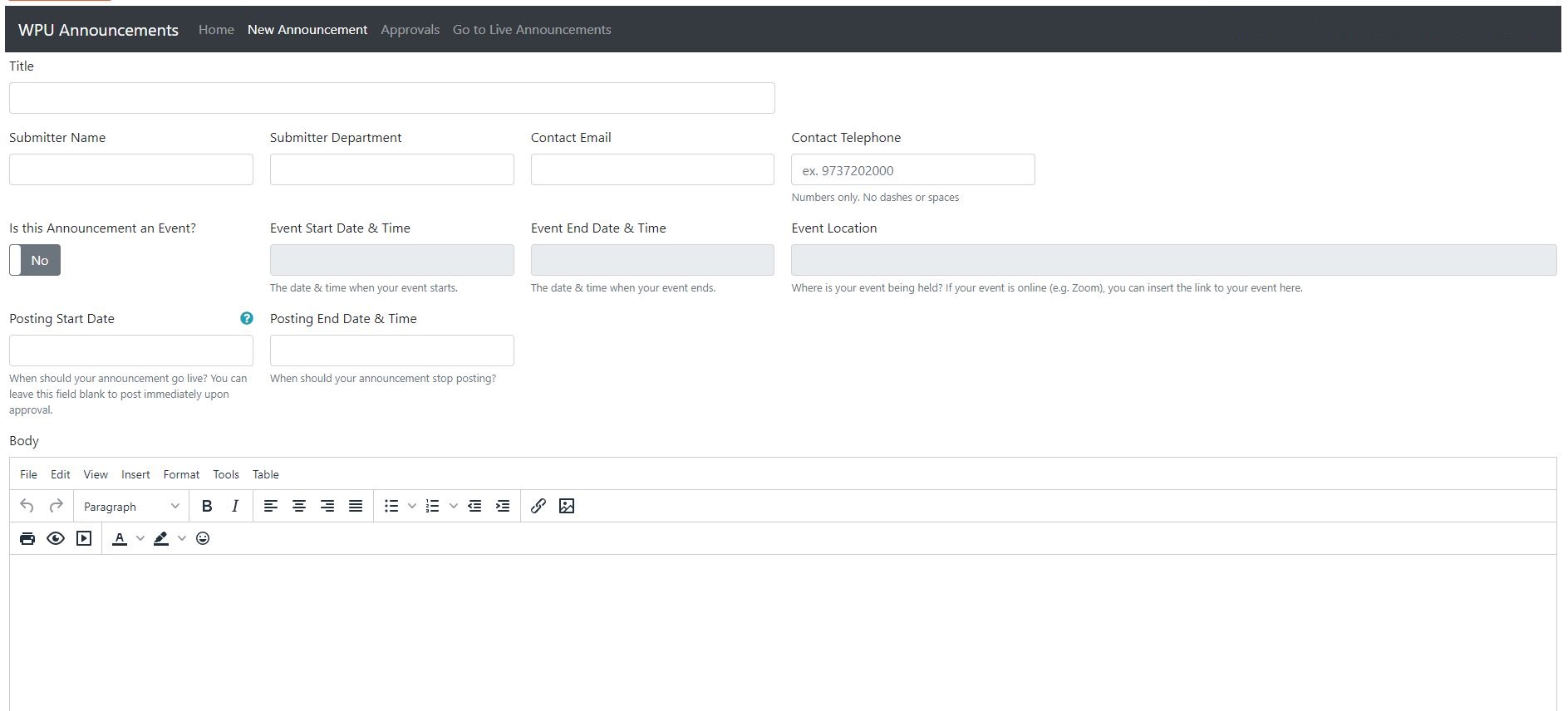Go to the Approvals page
This screenshot has width=1568, height=711.
click(x=410, y=30)
